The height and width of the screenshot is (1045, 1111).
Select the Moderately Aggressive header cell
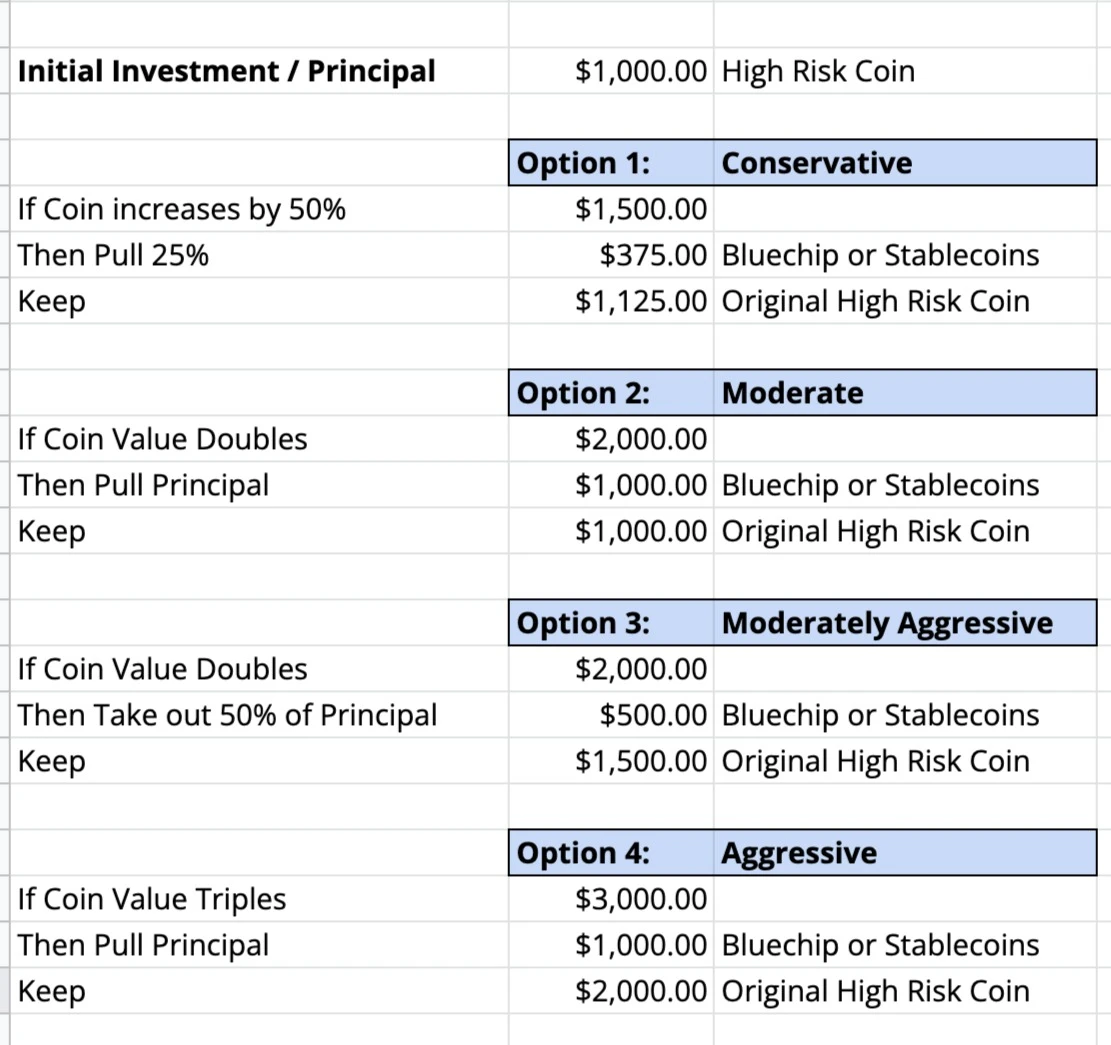(905, 623)
